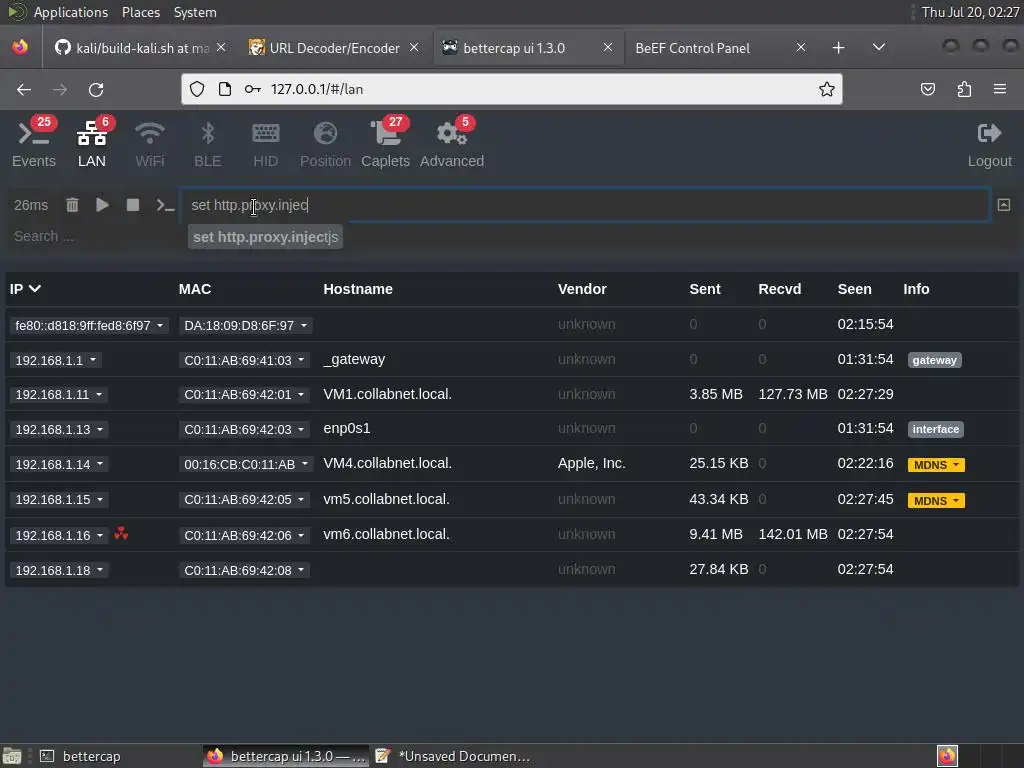Expand dropdown for IP 192.168.1.18

[x=59, y=570]
